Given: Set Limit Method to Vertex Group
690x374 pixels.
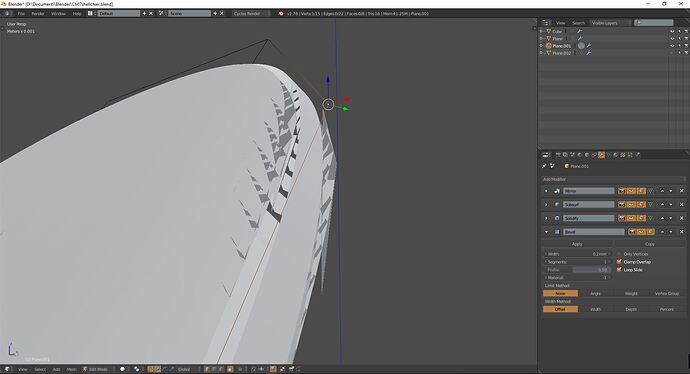Looking at the screenshot, I should point(667,293).
